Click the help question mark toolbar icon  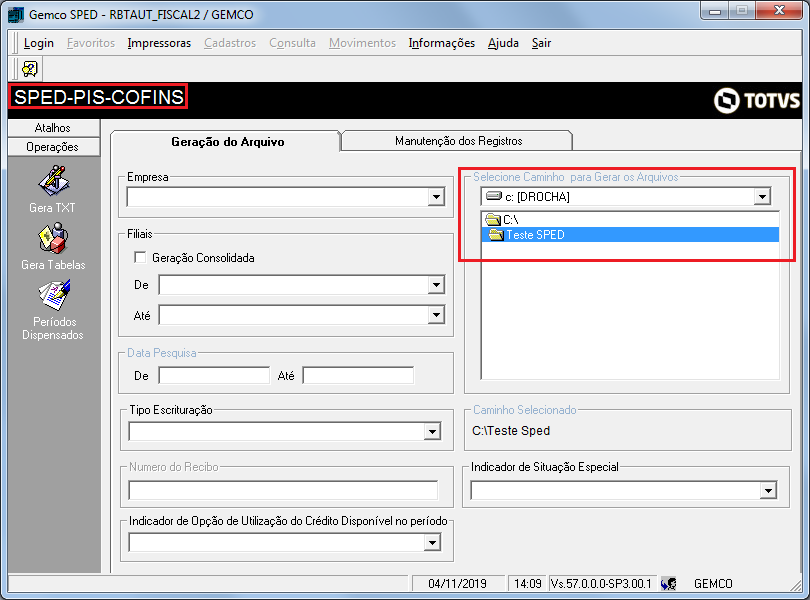tap(30, 69)
